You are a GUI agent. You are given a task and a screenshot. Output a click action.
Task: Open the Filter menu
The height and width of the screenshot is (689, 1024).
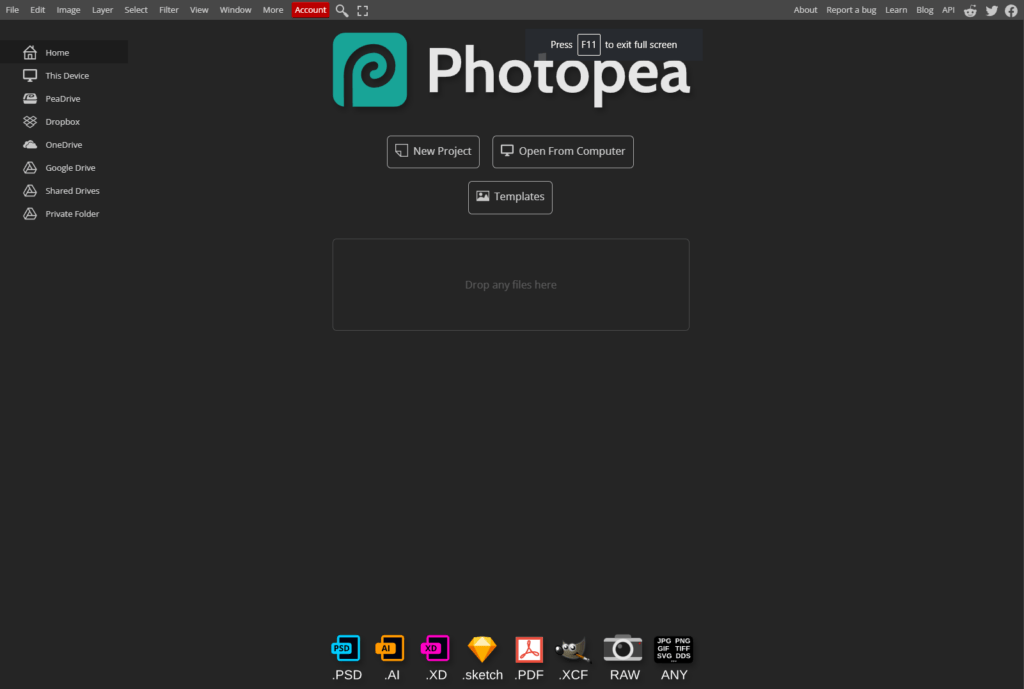[x=168, y=9]
